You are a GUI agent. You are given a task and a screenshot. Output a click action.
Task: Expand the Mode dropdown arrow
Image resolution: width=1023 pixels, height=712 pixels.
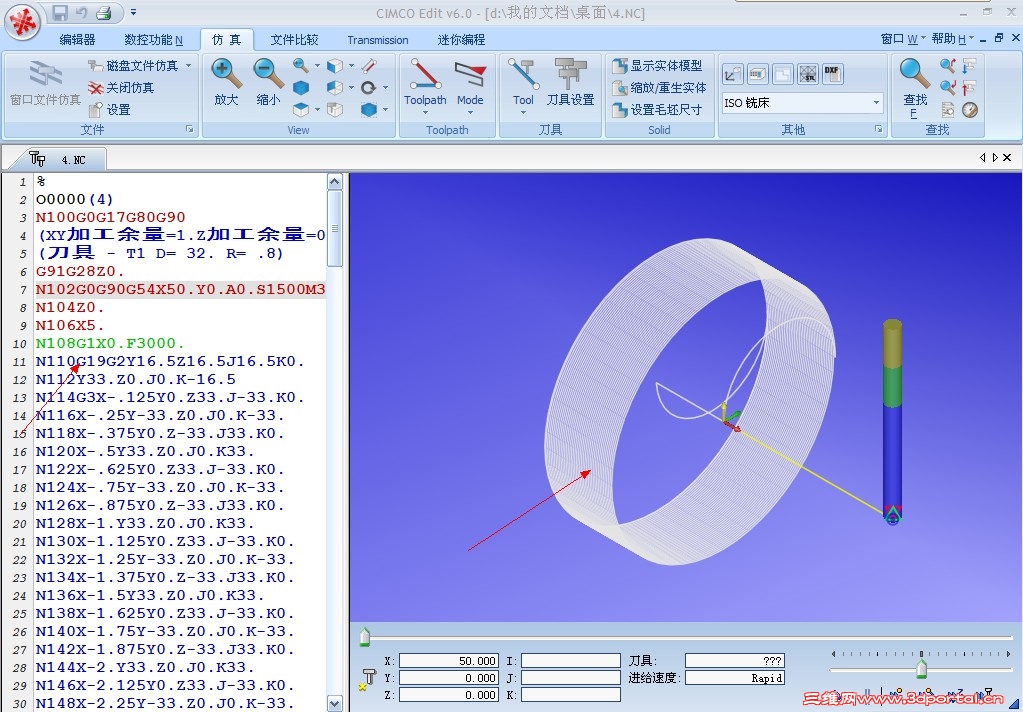[470, 112]
